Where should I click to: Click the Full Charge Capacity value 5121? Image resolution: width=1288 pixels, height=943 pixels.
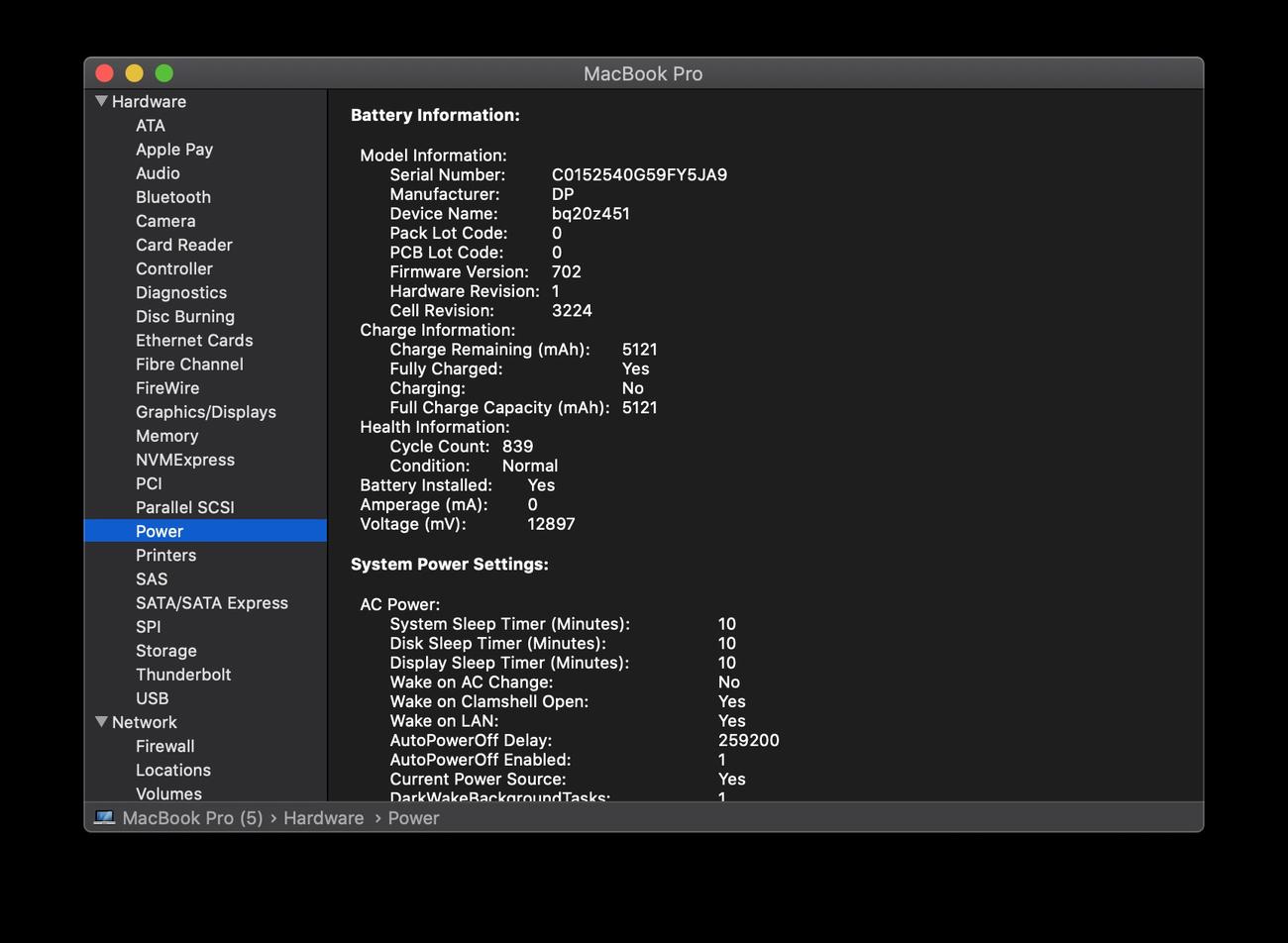coord(640,407)
